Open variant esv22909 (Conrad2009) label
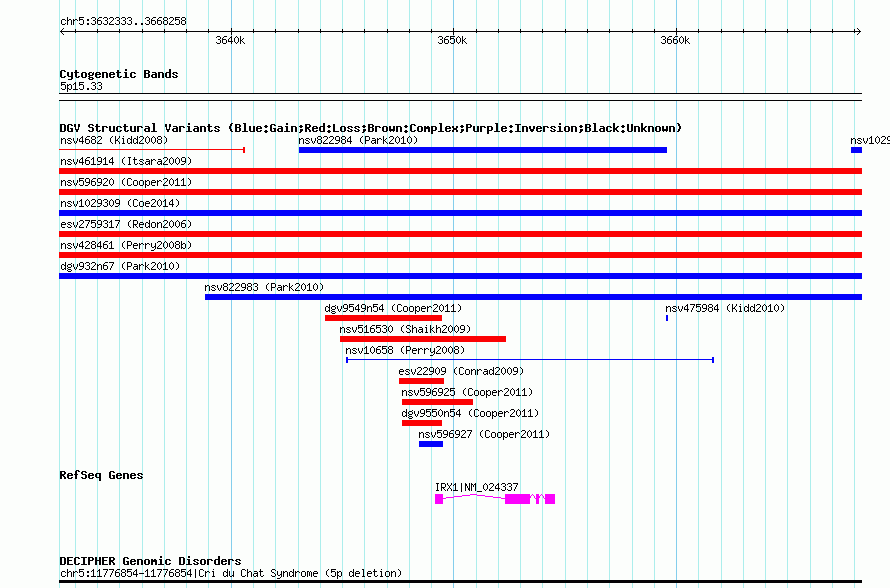890x588 pixels. 461,371
